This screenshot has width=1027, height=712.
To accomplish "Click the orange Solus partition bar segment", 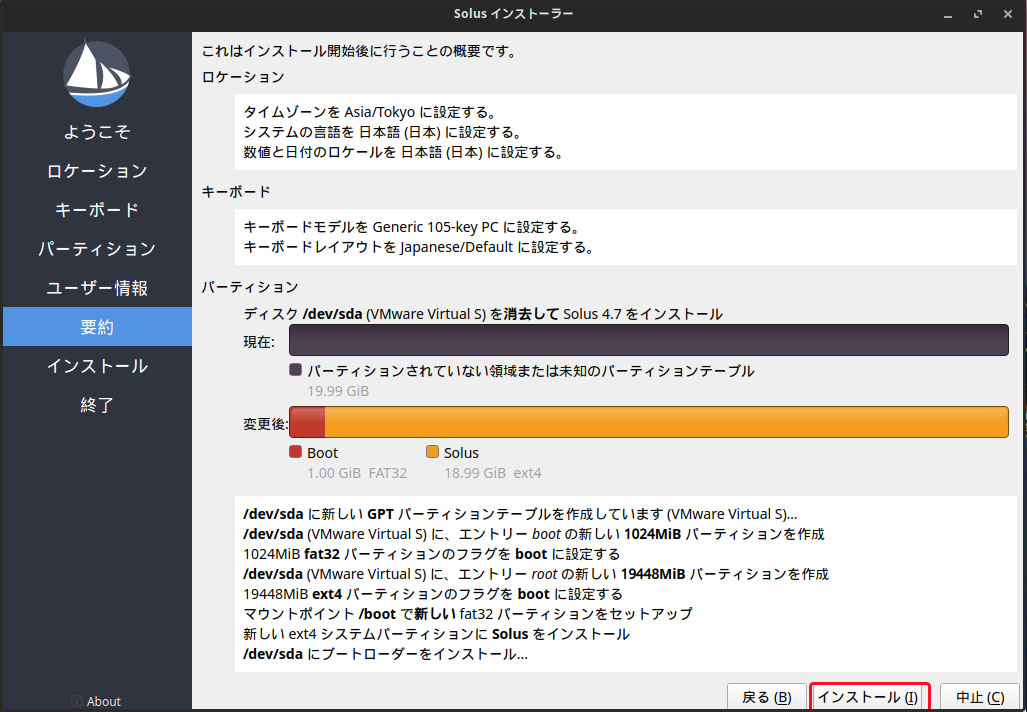I will point(665,422).
